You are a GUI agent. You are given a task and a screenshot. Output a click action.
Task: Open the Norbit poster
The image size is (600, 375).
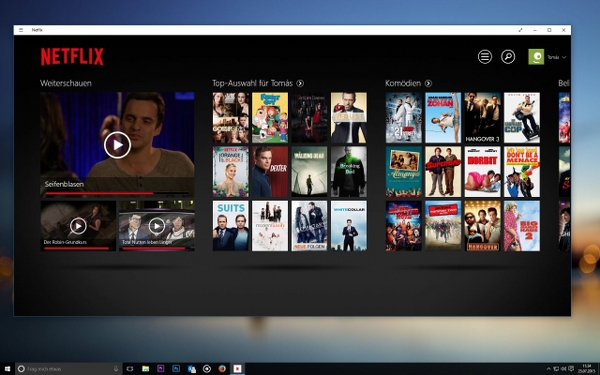(x=482, y=172)
